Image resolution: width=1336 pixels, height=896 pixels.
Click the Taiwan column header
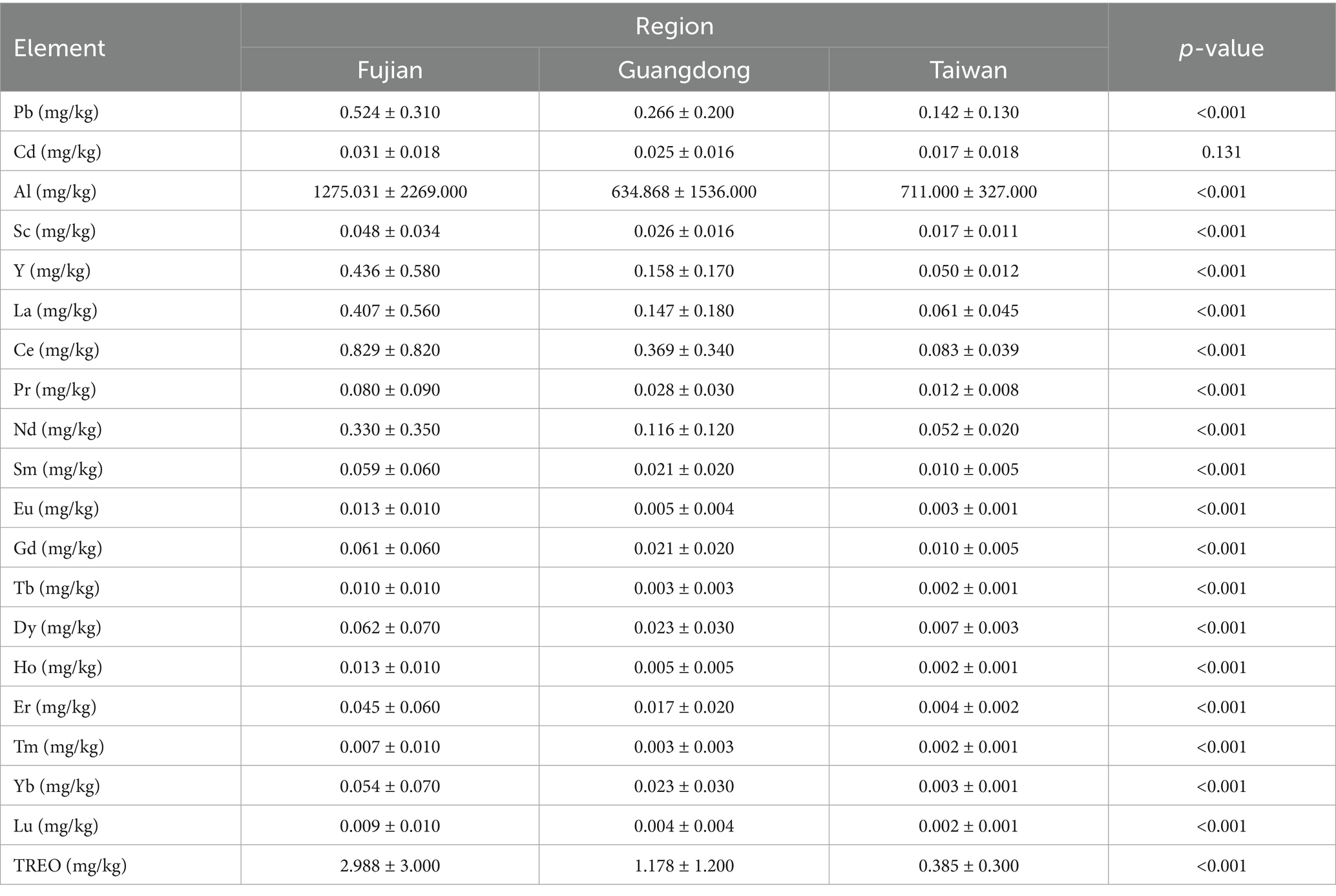pyautogui.click(x=968, y=70)
